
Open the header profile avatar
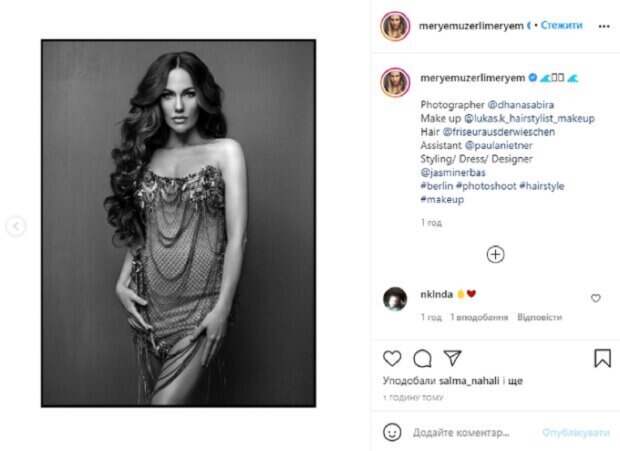395,26
